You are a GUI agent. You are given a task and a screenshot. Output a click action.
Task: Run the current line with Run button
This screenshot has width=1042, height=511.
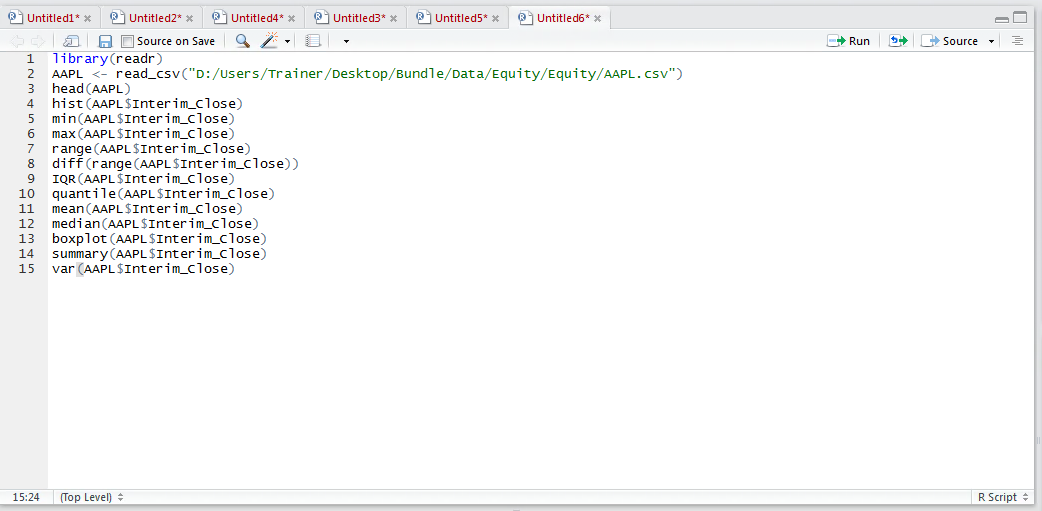[849, 41]
